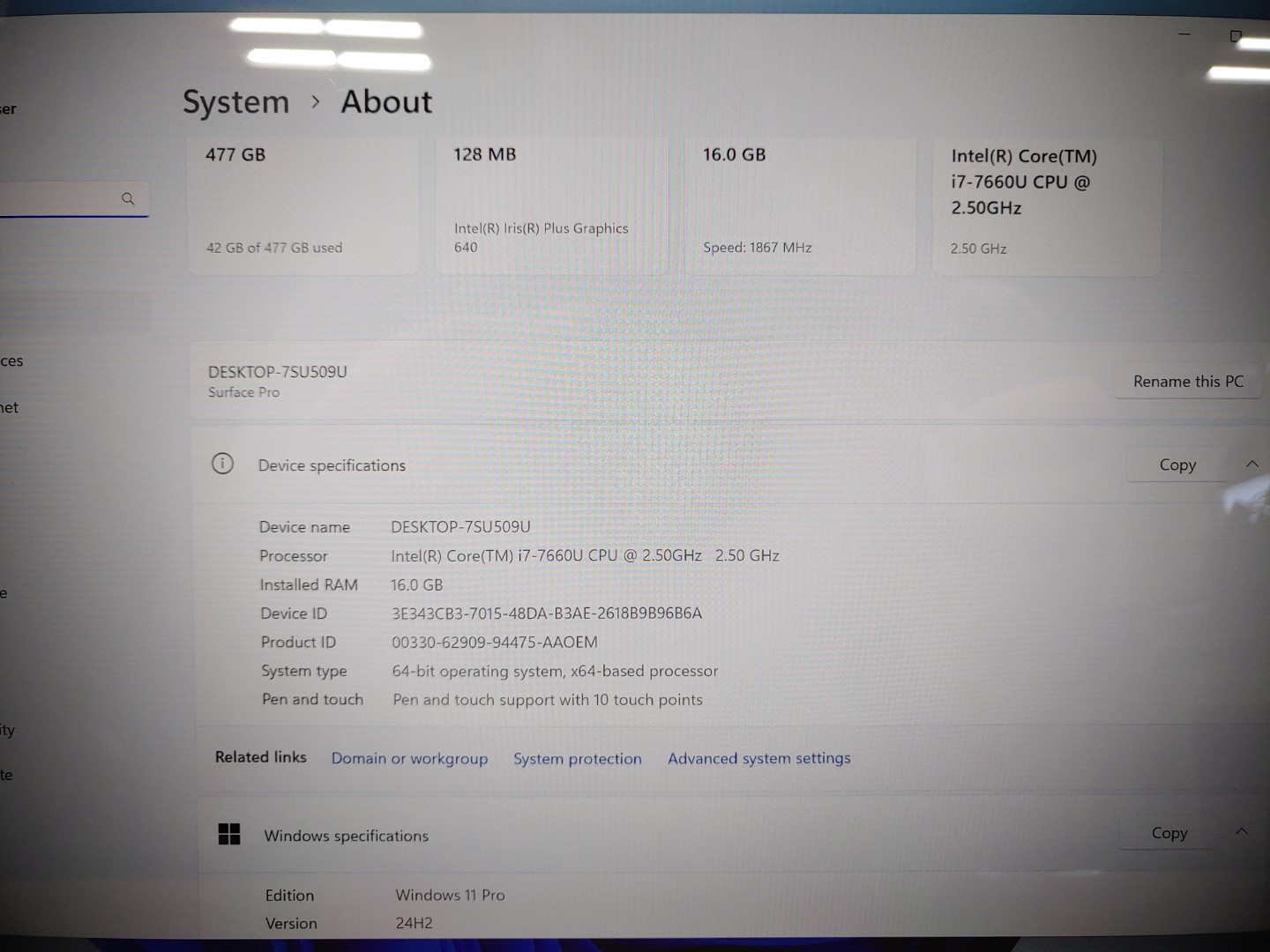Screen dimensions: 1270x952
Task: Open System protection settings
Action: click(577, 758)
